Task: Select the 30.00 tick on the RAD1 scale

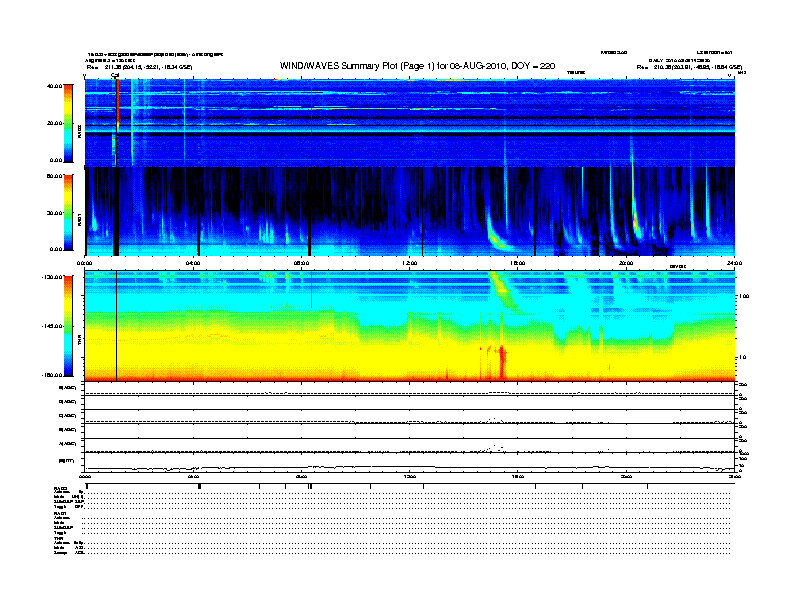Action: tap(54, 213)
